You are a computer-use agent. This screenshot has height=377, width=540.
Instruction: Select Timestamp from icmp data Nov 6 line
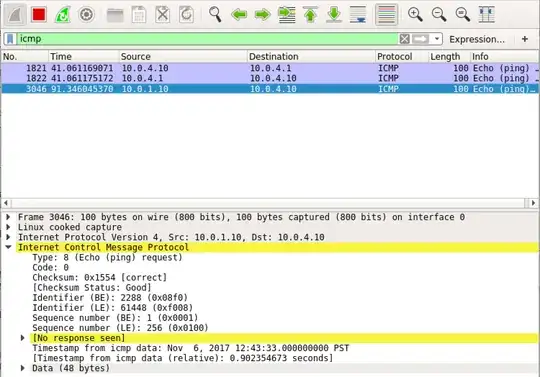point(190,348)
